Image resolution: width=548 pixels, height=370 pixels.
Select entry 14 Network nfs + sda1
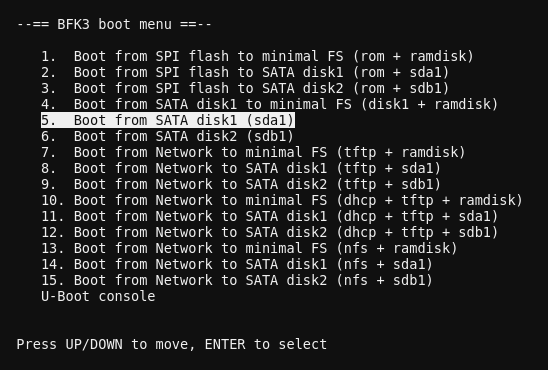pyautogui.click(x=237, y=264)
